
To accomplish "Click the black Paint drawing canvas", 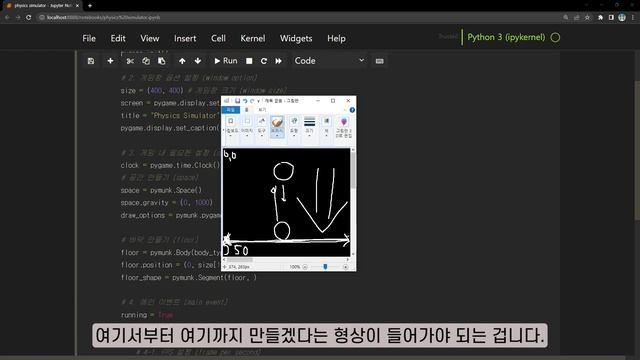I will pos(286,202).
